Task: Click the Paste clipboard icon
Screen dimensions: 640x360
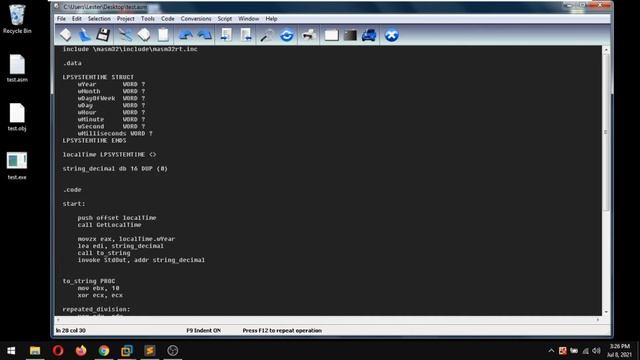Action: click(163, 35)
